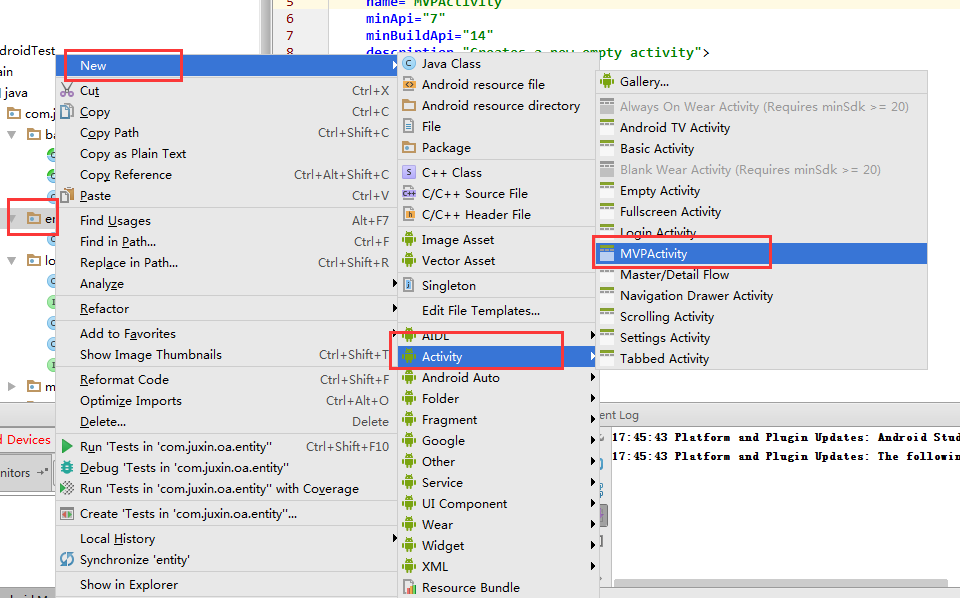960x598 pixels.
Task: Choose Edit File Templates option
Action: pyautogui.click(x=480, y=311)
